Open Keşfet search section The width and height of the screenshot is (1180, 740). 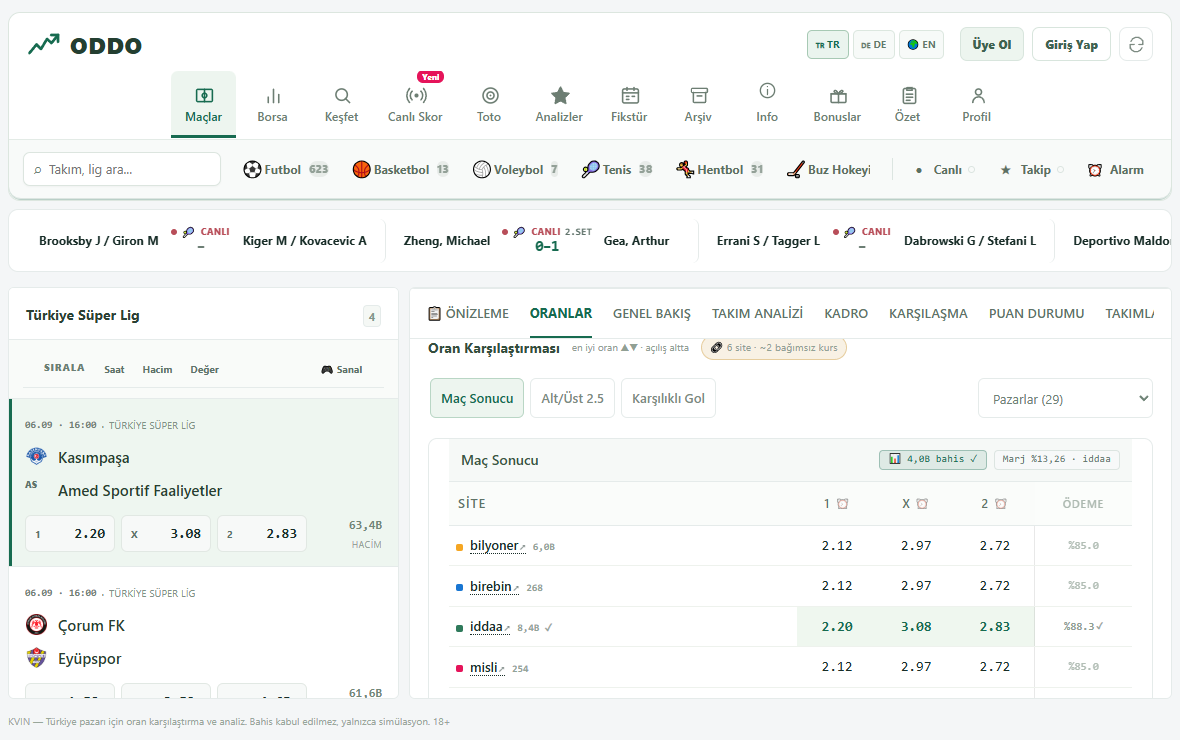tap(342, 105)
